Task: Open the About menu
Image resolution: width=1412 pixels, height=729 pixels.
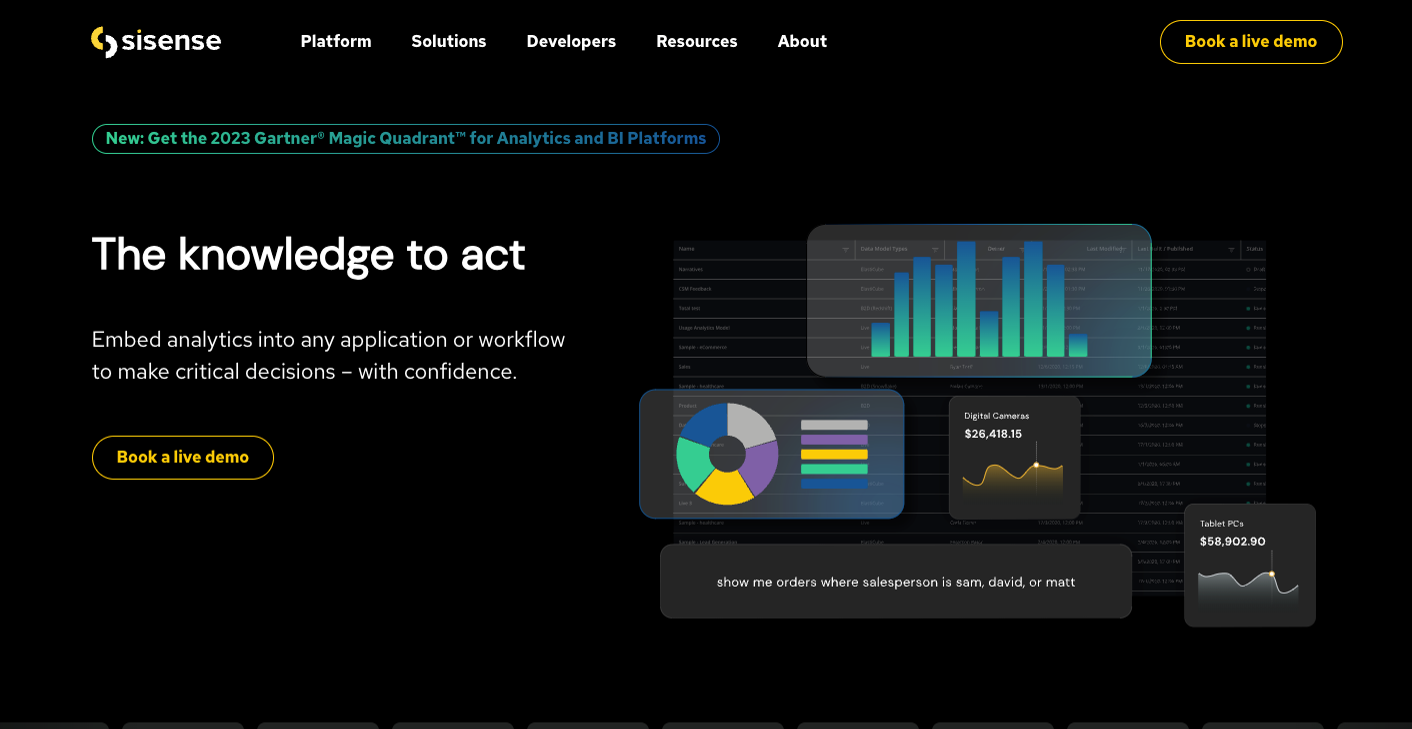Action: pyautogui.click(x=802, y=41)
